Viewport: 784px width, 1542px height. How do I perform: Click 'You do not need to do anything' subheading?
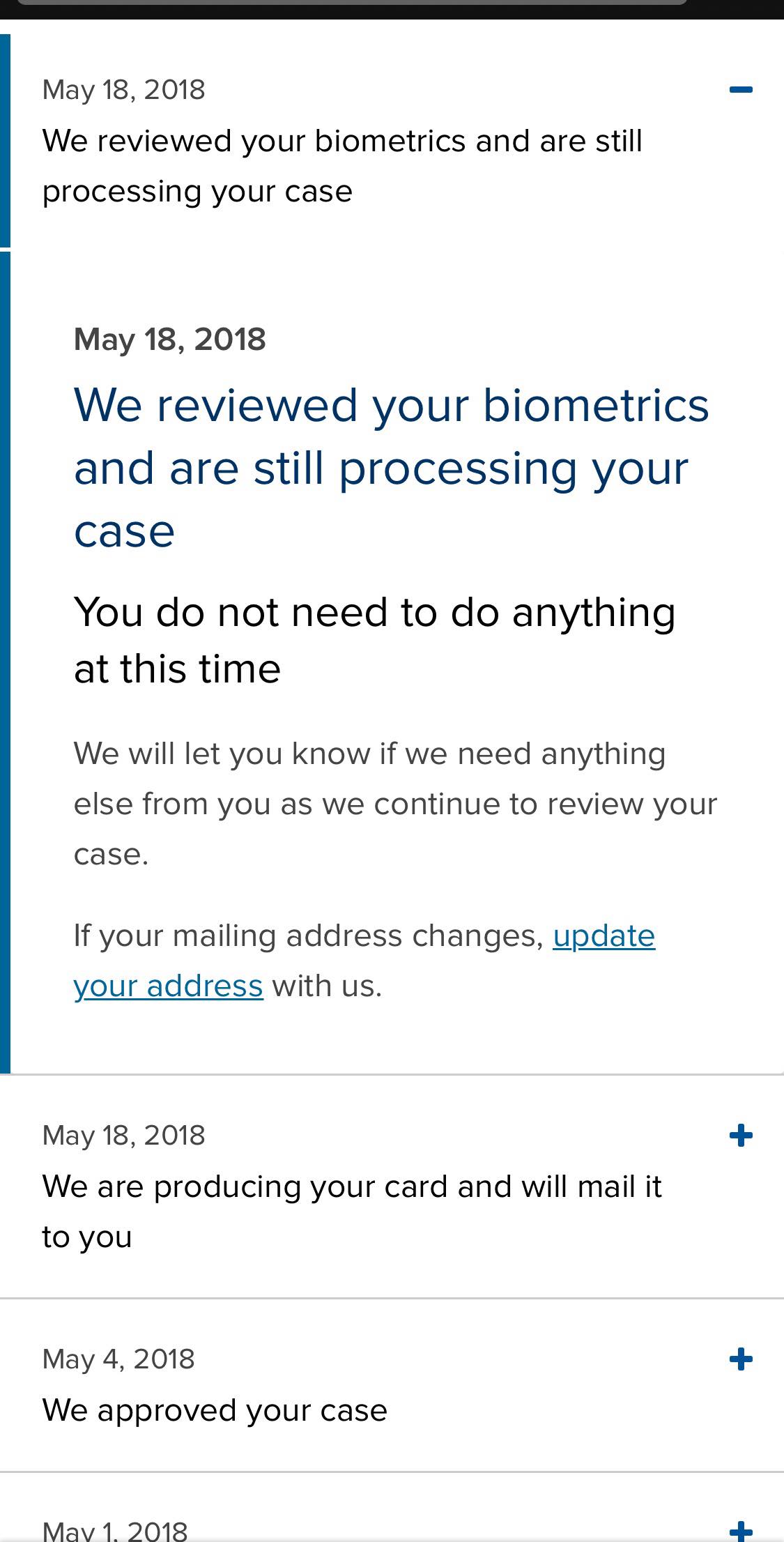coord(375,640)
